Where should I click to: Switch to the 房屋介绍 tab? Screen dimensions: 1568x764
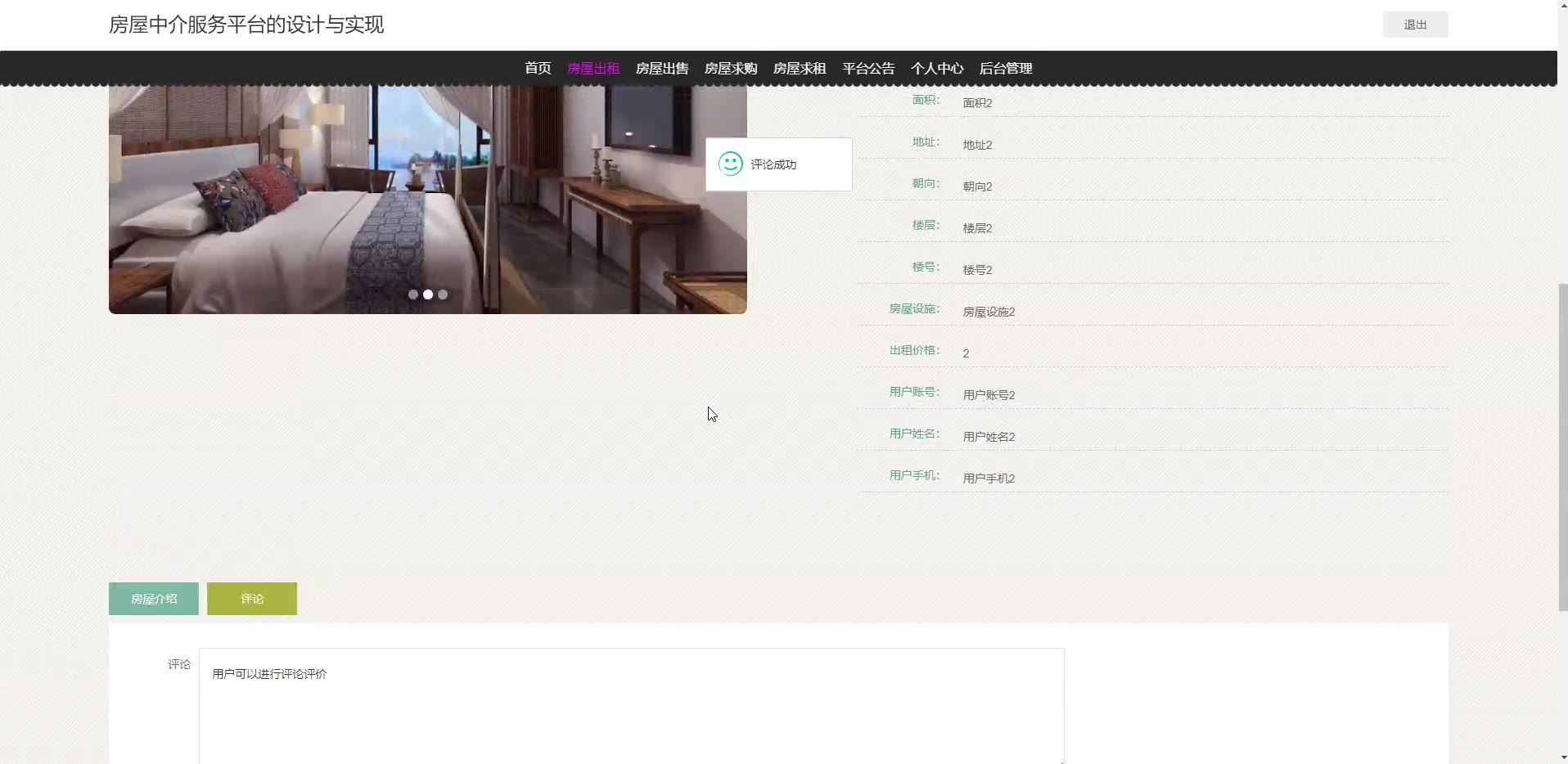pos(154,599)
